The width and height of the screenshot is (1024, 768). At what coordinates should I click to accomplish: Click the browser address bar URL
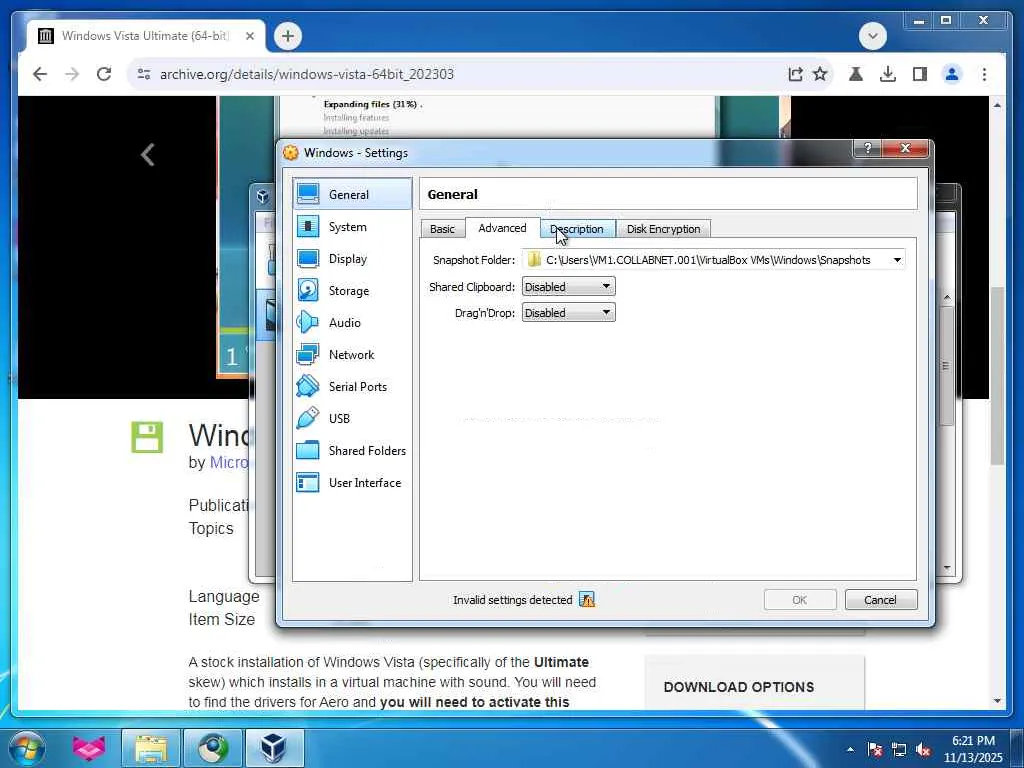307,74
